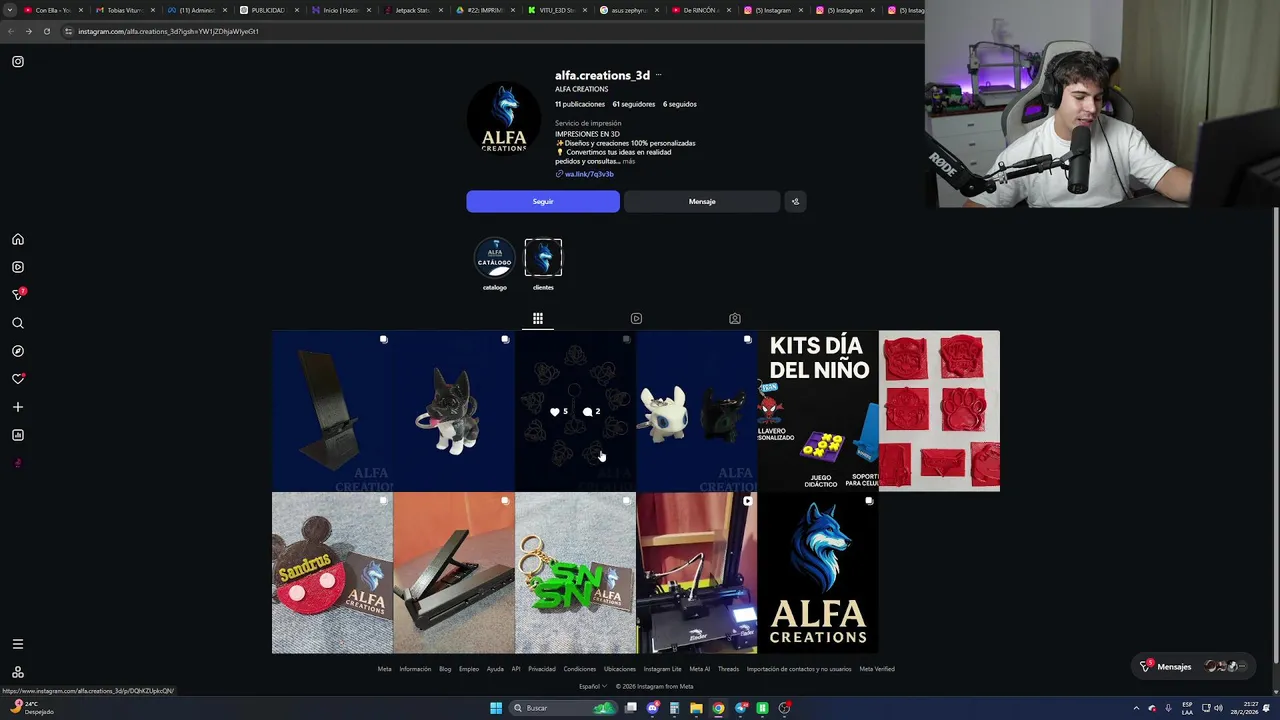Open the Search magnifier in the sidebar

pyautogui.click(x=18, y=323)
